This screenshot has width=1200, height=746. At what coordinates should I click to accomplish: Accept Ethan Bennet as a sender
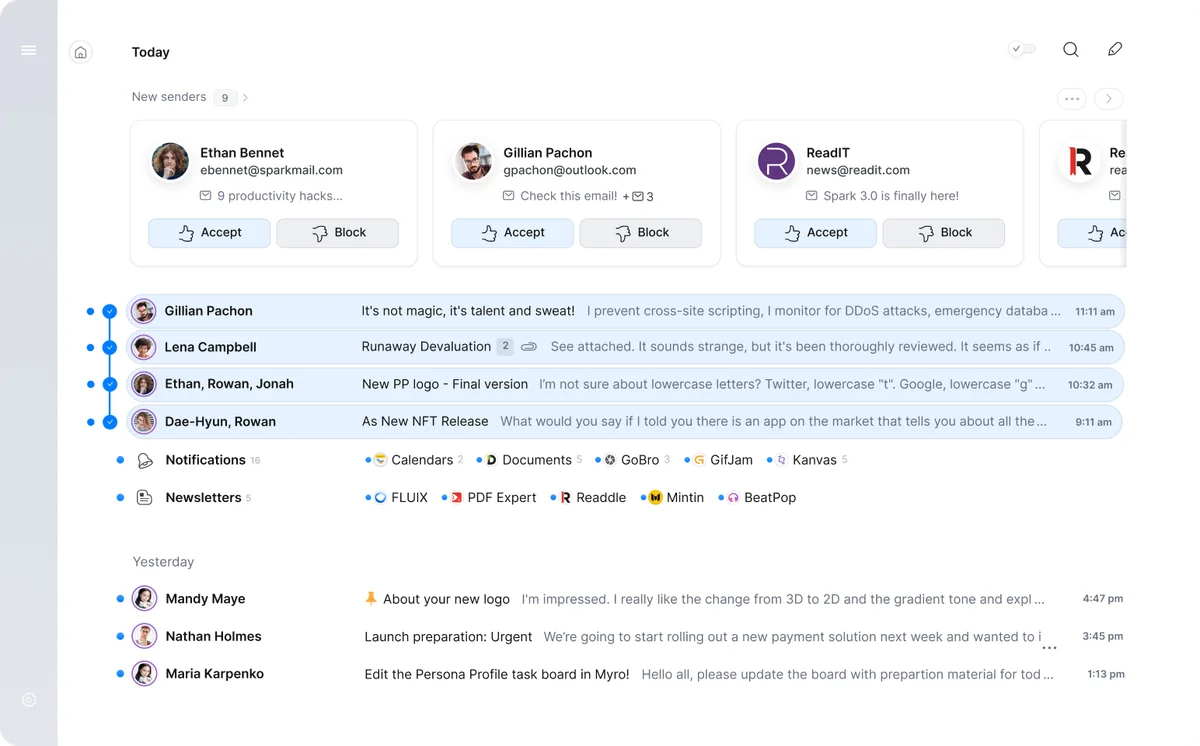pos(208,232)
